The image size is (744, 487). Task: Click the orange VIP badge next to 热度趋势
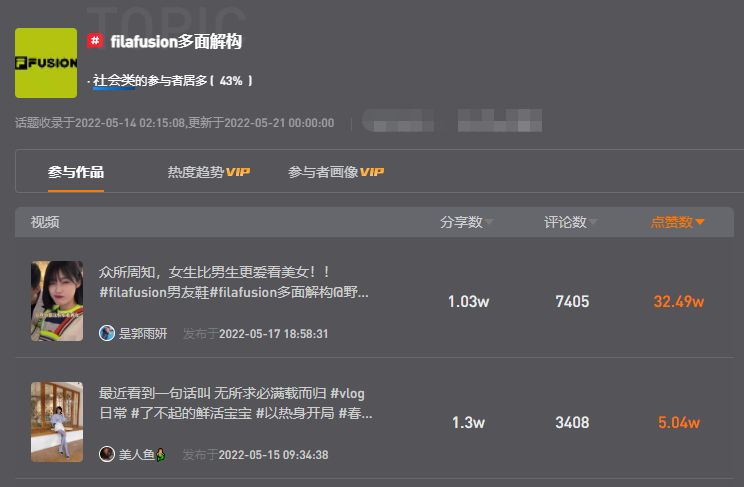tap(238, 172)
